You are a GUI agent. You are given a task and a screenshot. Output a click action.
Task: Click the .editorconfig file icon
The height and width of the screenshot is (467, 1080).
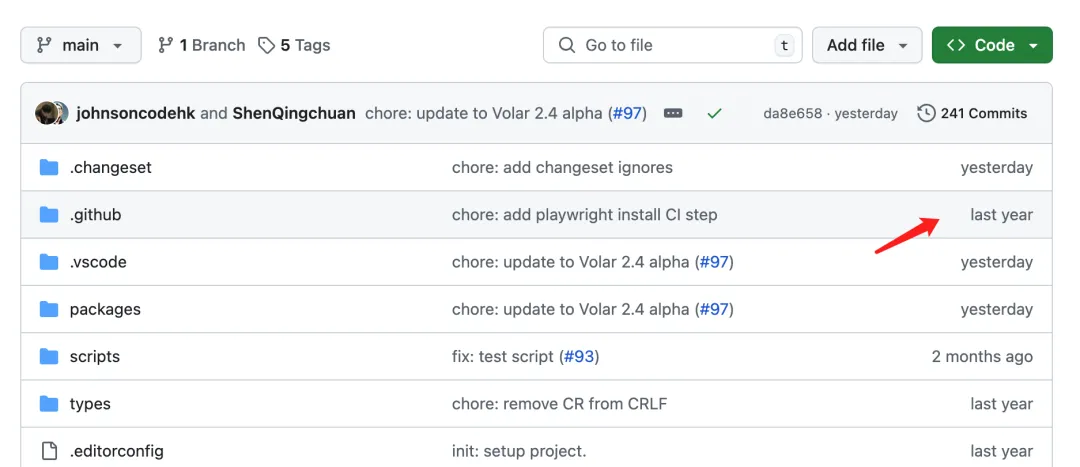(49, 451)
